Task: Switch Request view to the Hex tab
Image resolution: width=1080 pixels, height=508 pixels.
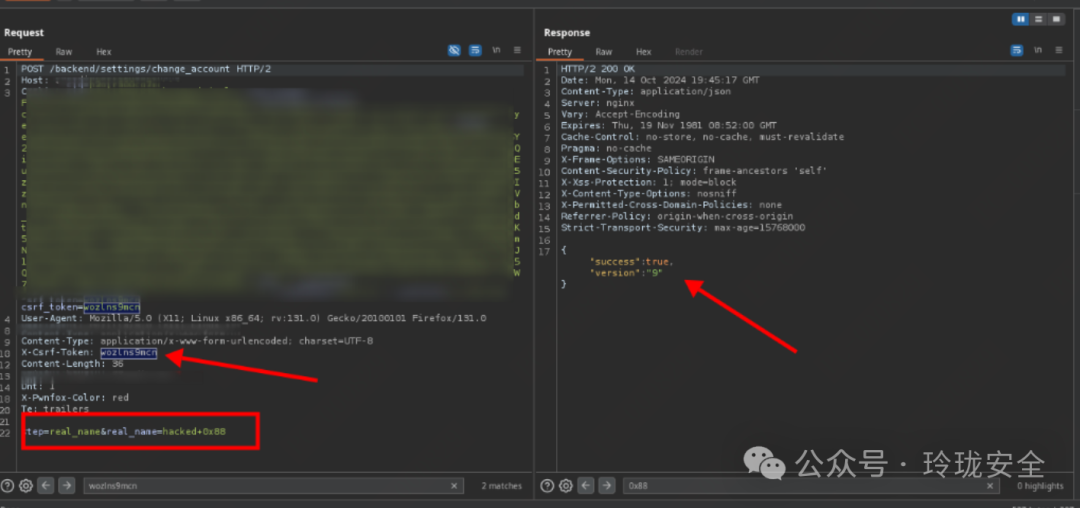Action: click(104, 52)
